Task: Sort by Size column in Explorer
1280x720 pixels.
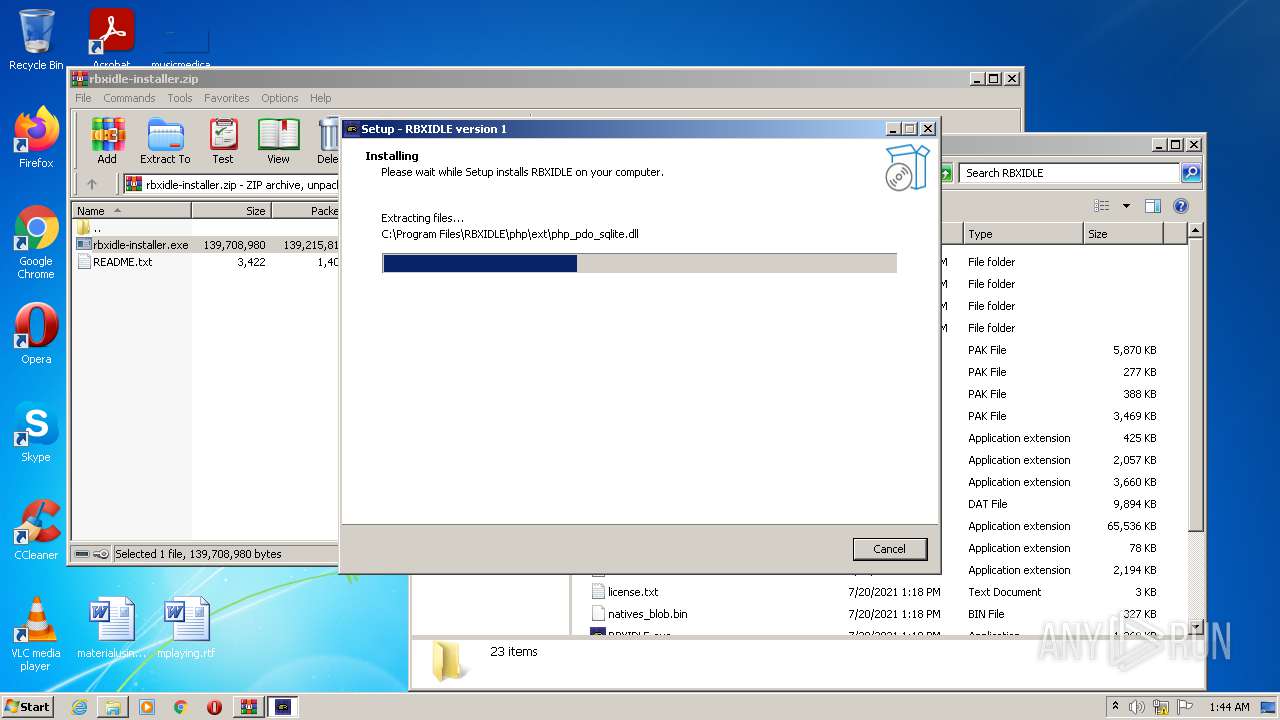Action: pyautogui.click(x=1123, y=234)
